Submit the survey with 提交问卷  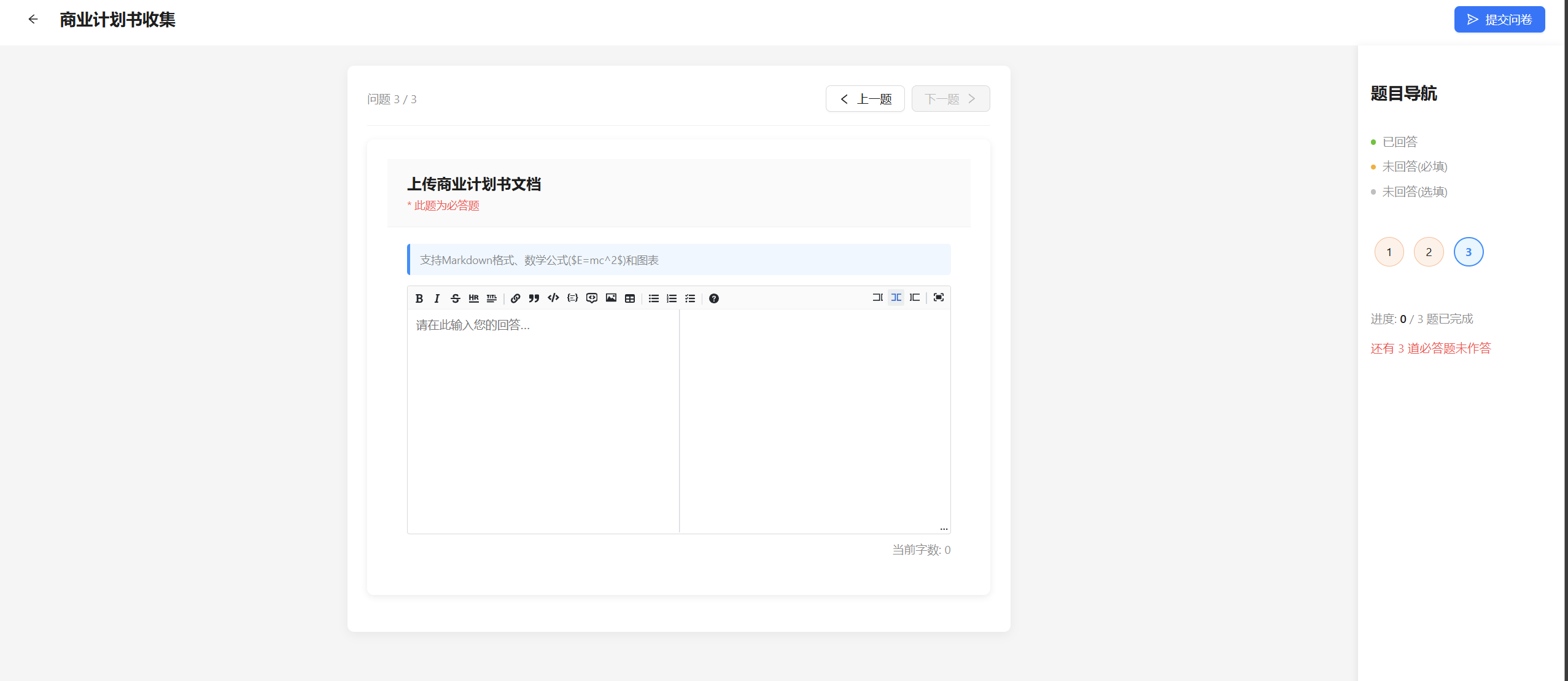pos(1499,19)
